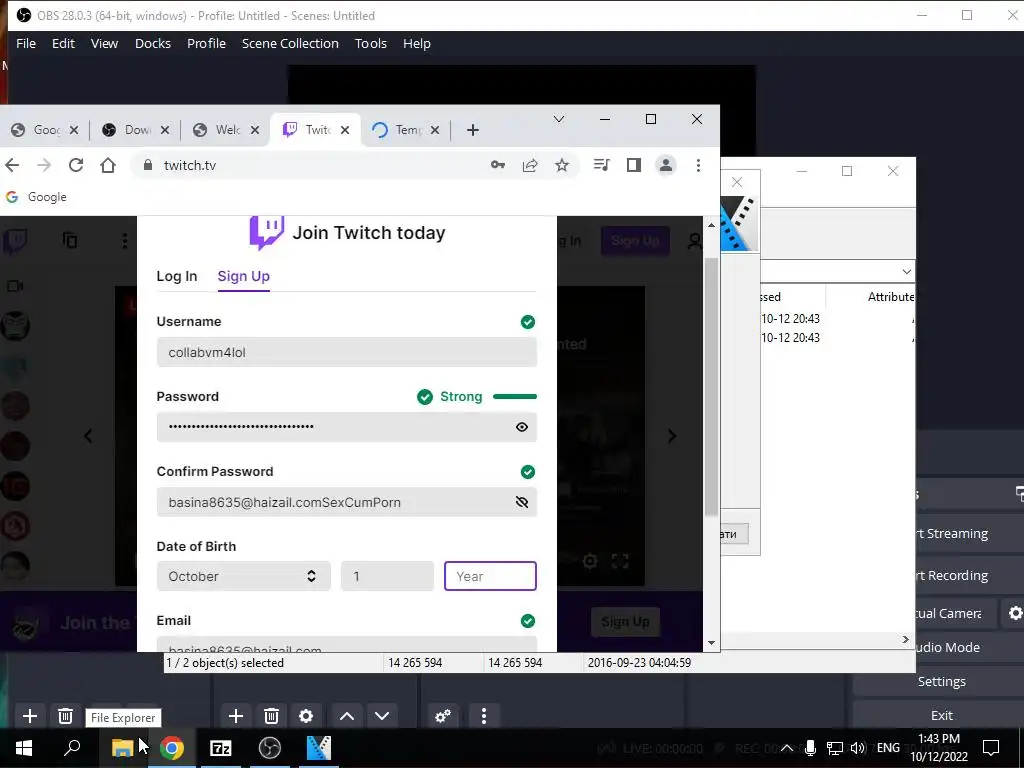The height and width of the screenshot is (768, 1024).
Task: Go back in browser history
Action: pyautogui.click(x=12, y=165)
